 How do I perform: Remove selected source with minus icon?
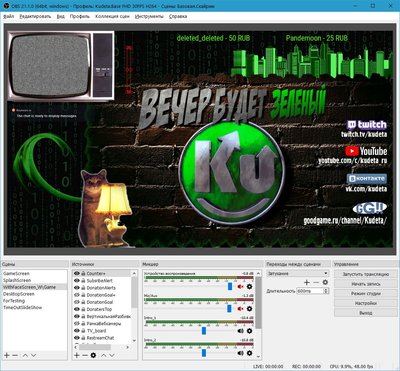pyautogui.click(x=85, y=355)
